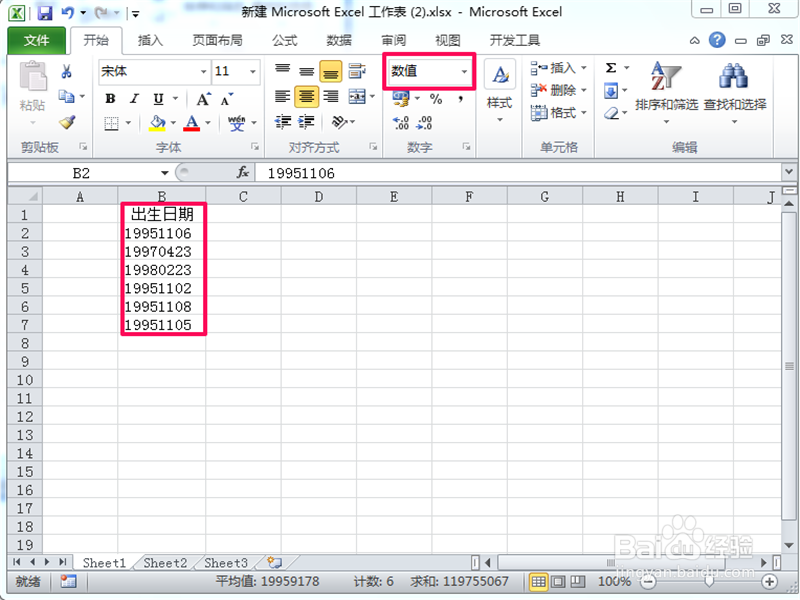Switch to the 审阅 tab
Screen dimensions: 800x600
[x=393, y=40]
